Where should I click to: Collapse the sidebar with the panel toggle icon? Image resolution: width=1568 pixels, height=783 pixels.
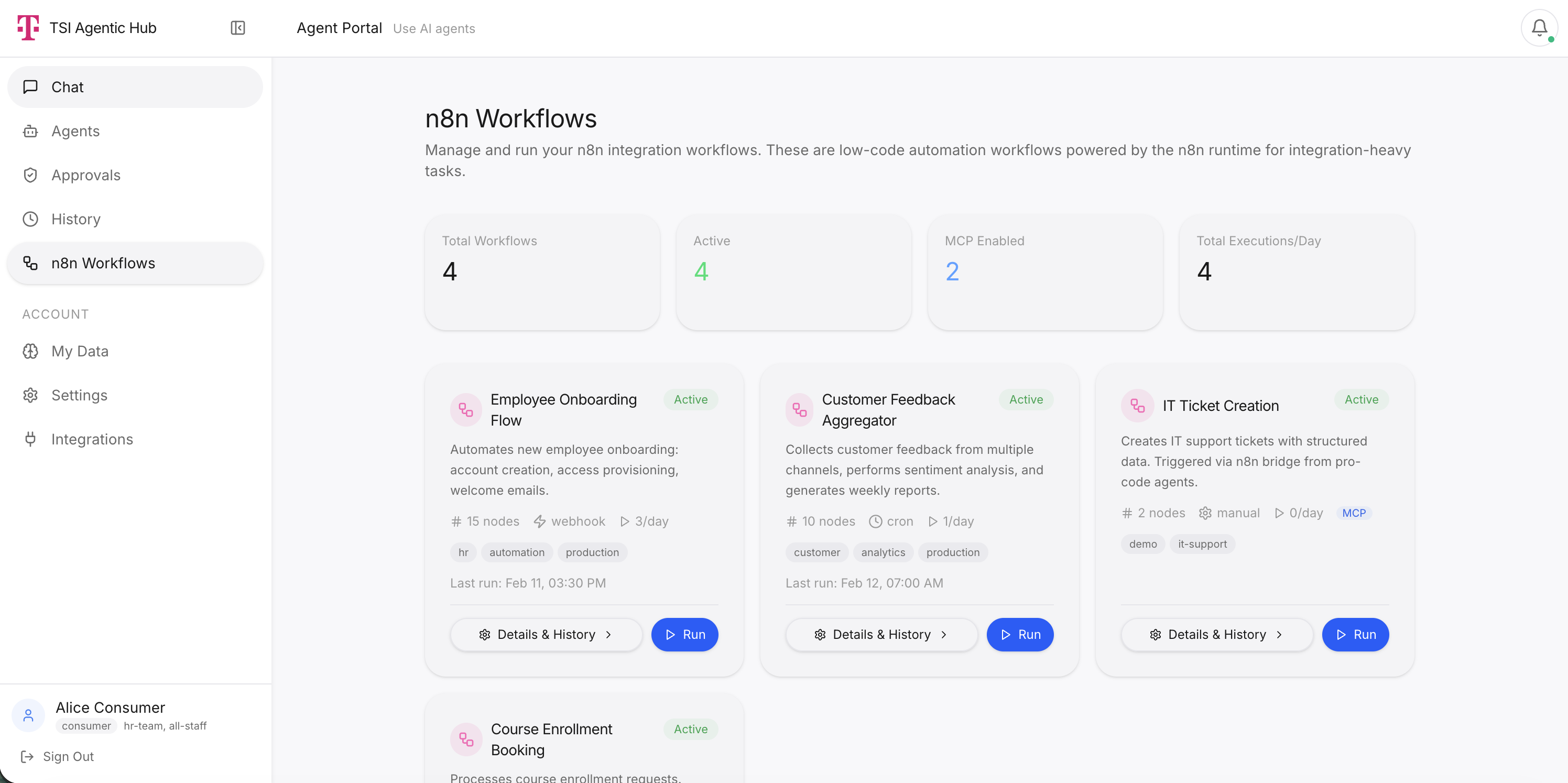[x=238, y=28]
